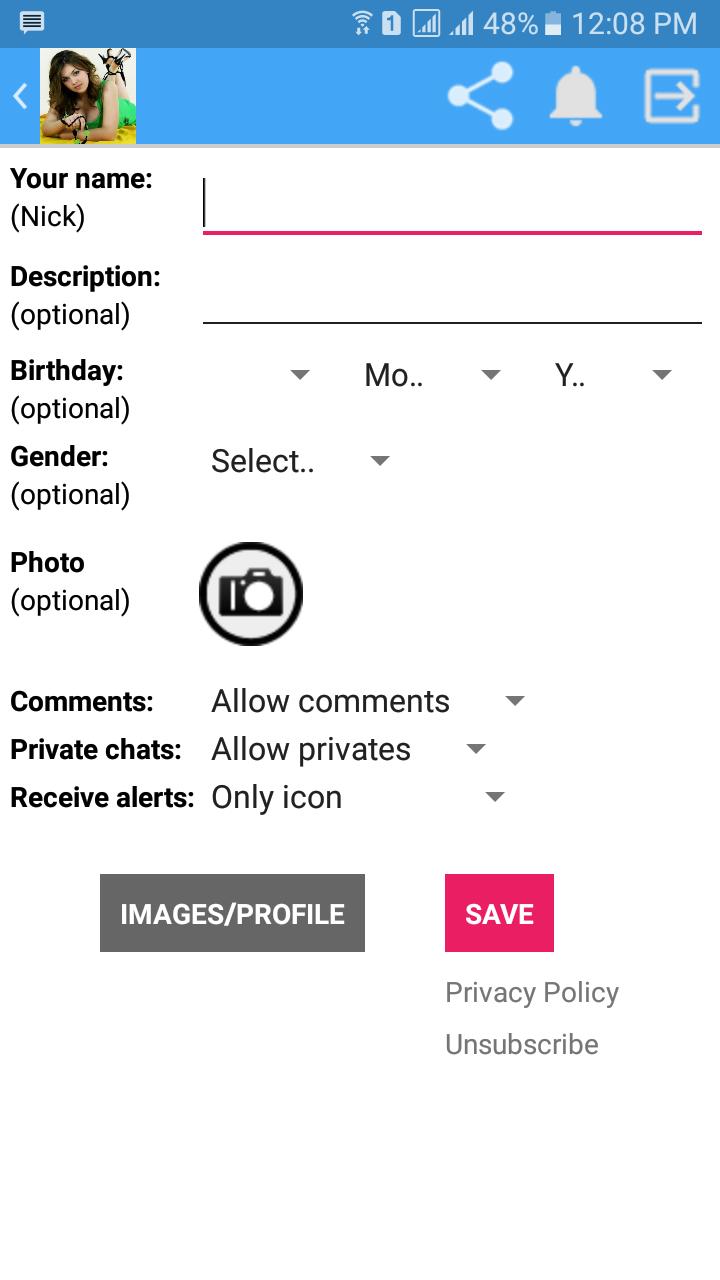Tap the notification bell icon
This screenshot has width=720, height=1280.
point(576,96)
